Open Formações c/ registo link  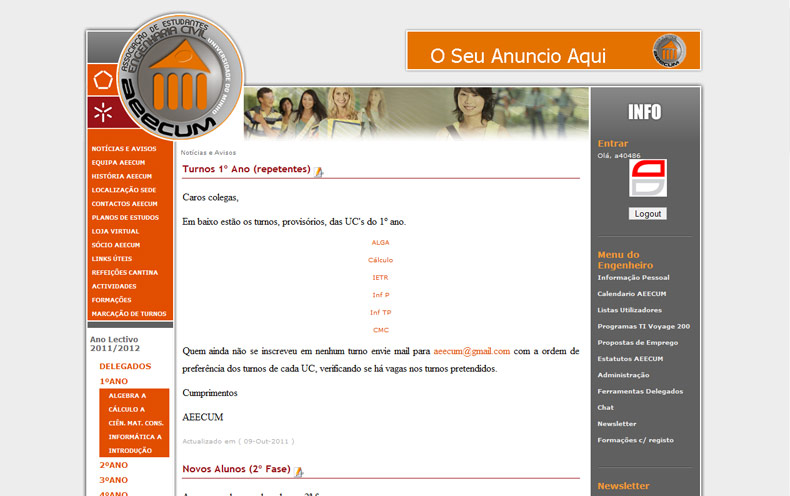(636, 440)
